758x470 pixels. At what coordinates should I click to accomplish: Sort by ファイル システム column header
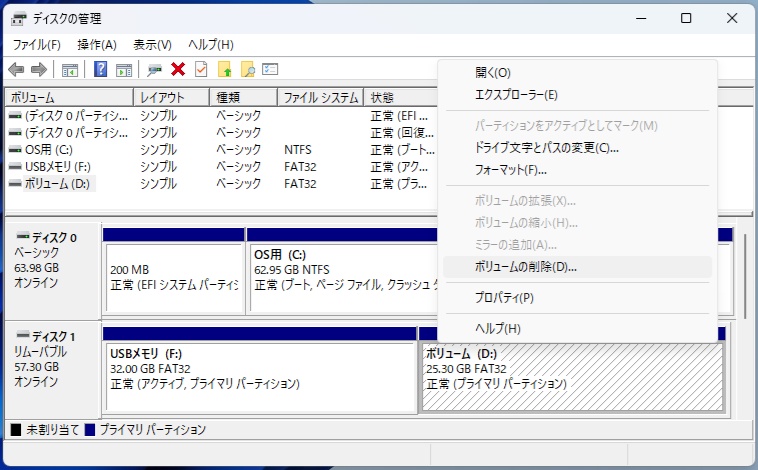[321, 98]
